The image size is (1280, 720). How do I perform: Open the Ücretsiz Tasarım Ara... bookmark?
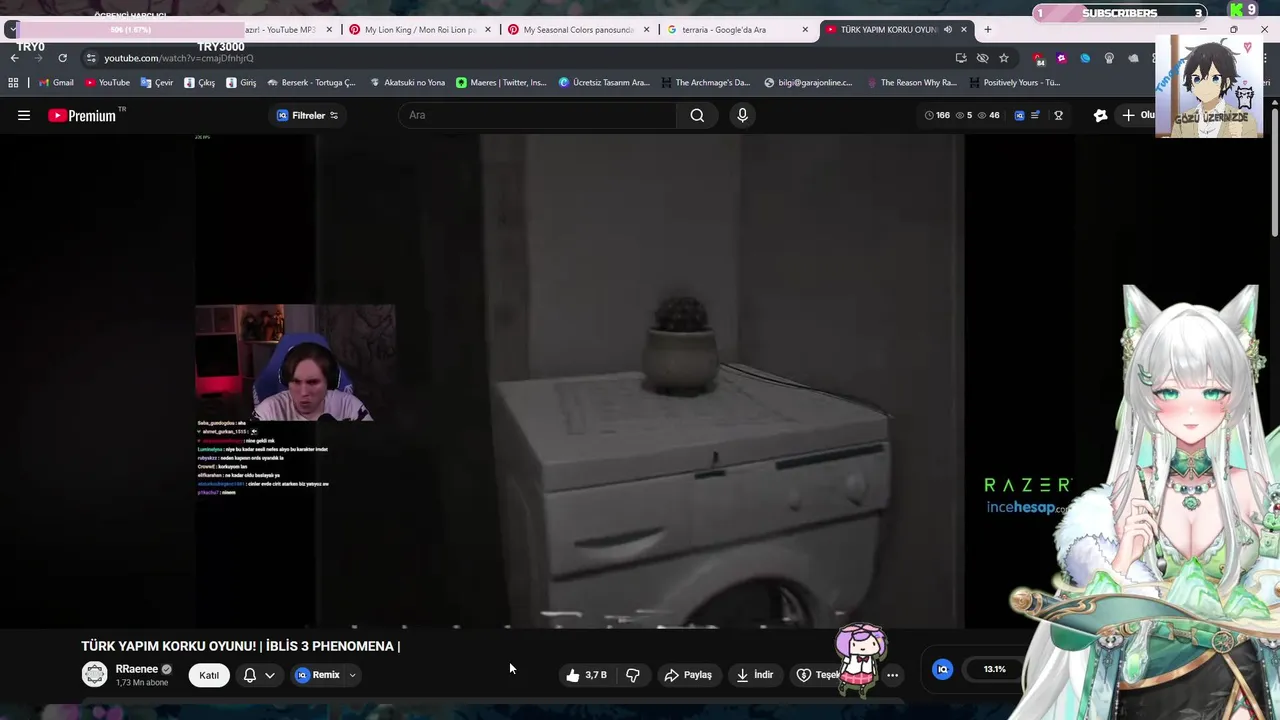click(604, 83)
